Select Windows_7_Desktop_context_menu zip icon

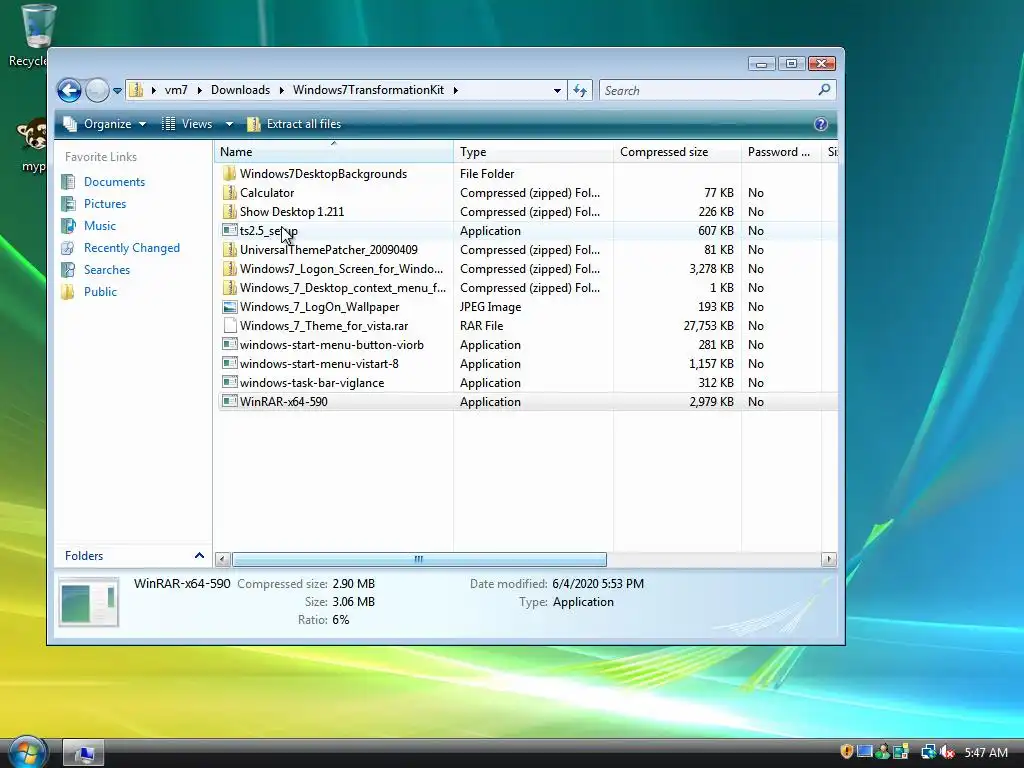(x=229, y=287)
